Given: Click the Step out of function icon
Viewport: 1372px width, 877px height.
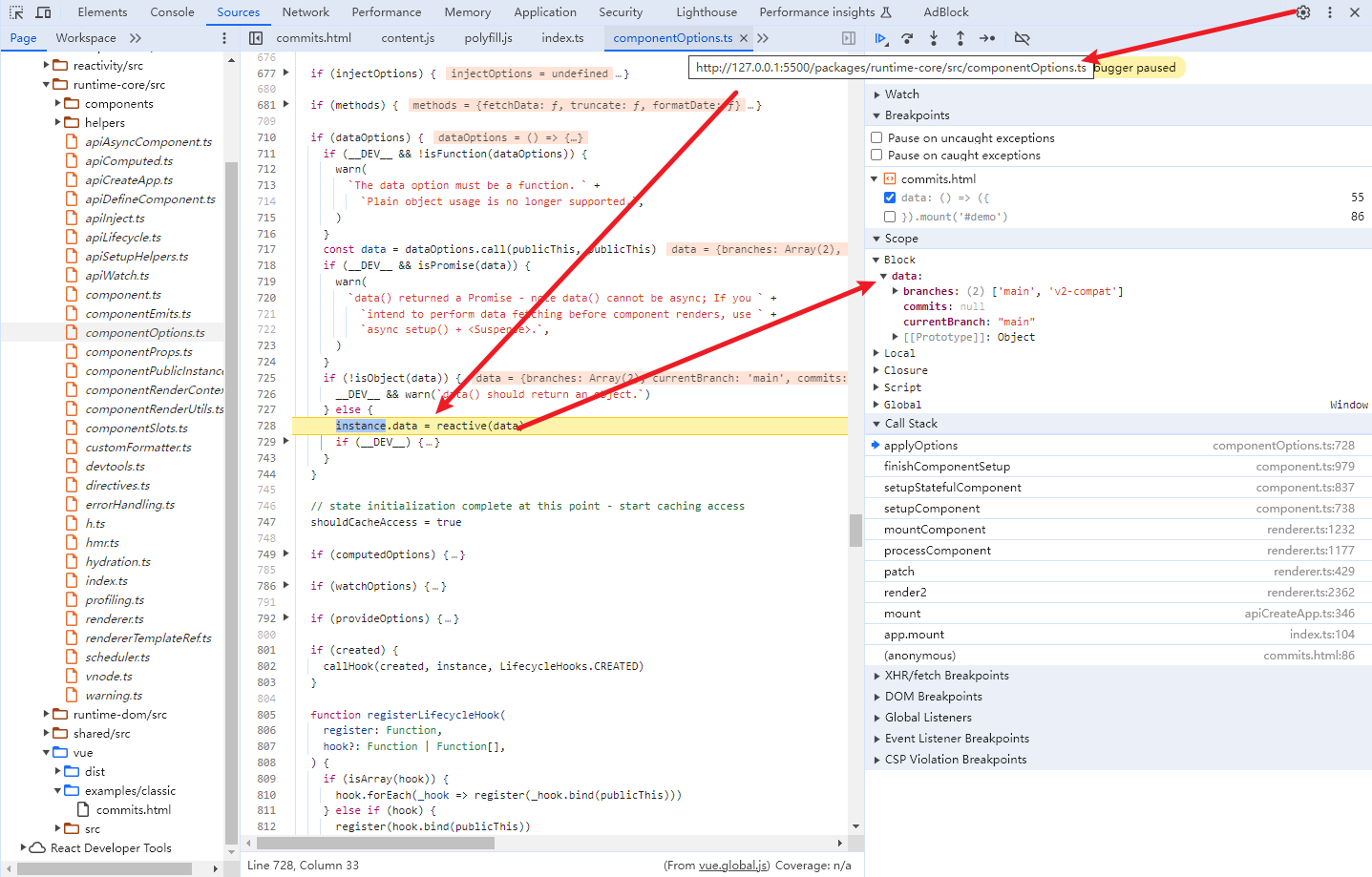Looking at the screenshot, I should coord(960,38).
